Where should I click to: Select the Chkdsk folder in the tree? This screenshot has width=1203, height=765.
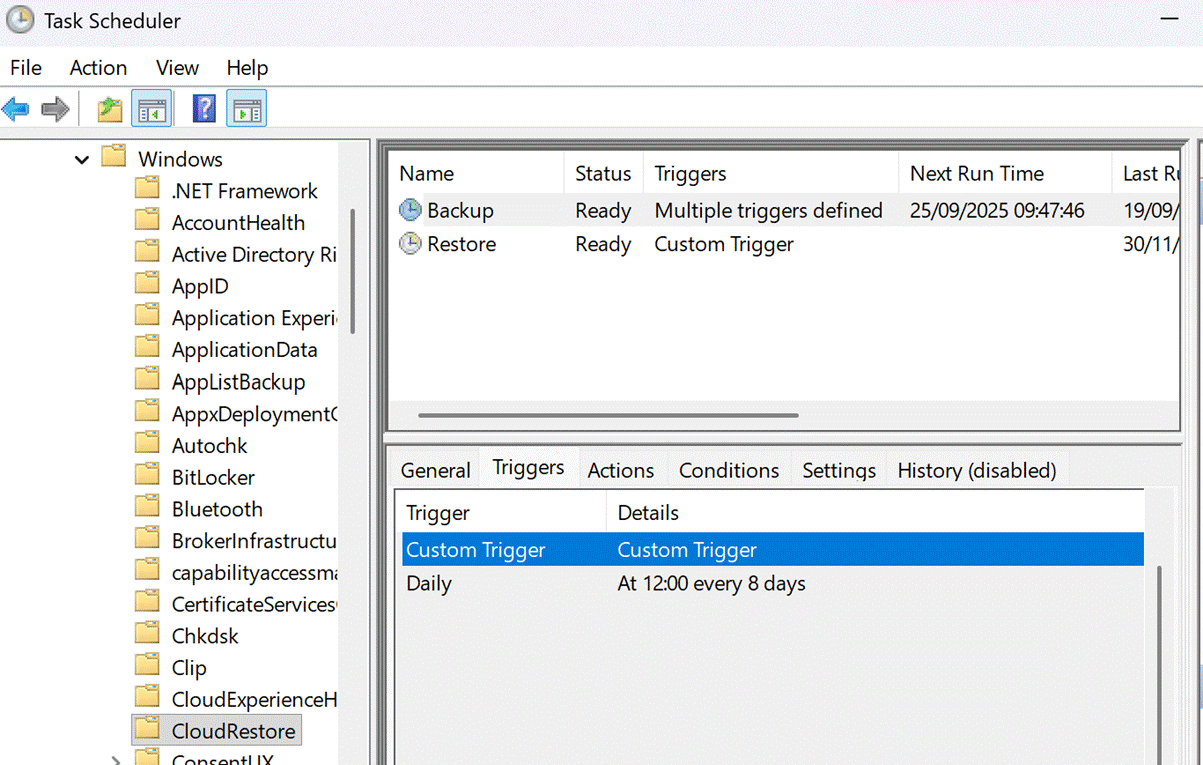click(204, 636)
